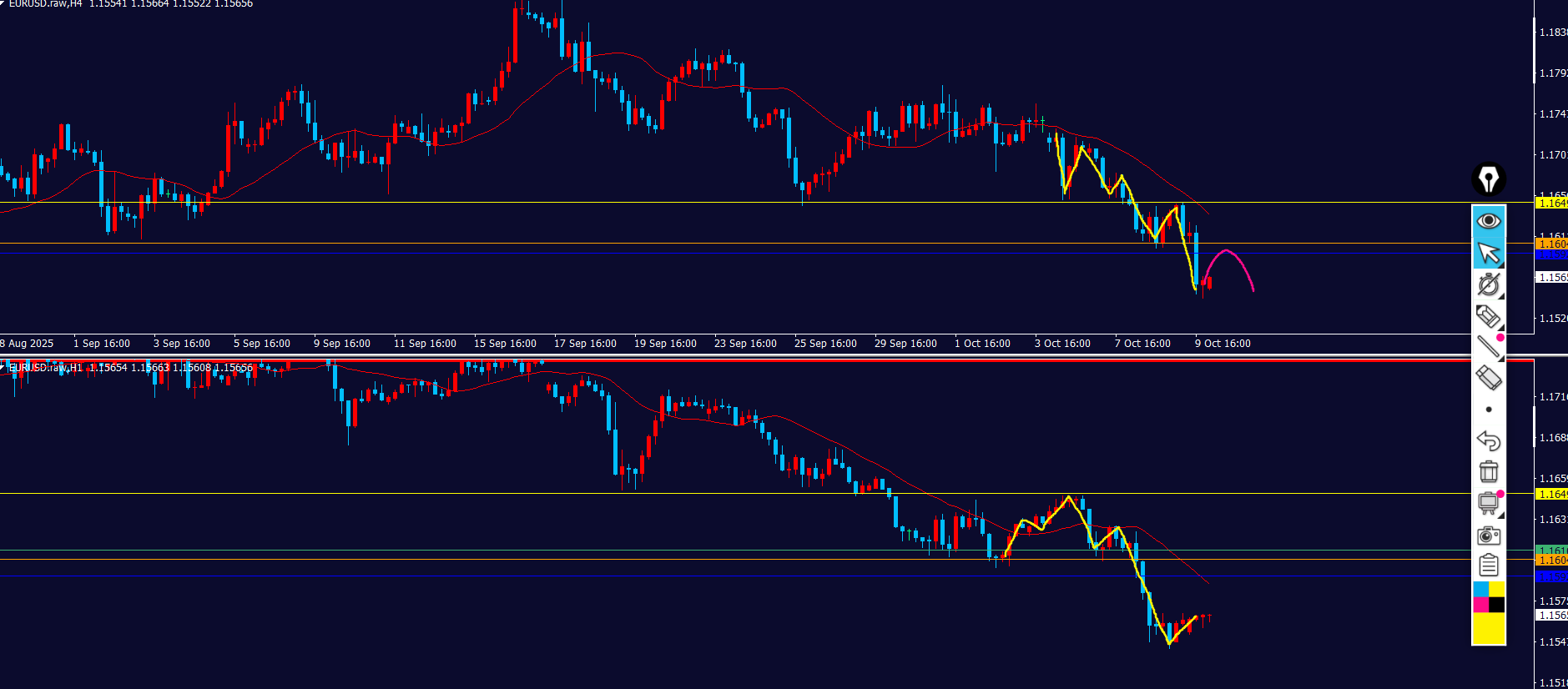Toggle drawing visibility with the eye icon
The height and width of the screenshot is (689, 1568).
pyautogui.click(x=1488, y=221)
